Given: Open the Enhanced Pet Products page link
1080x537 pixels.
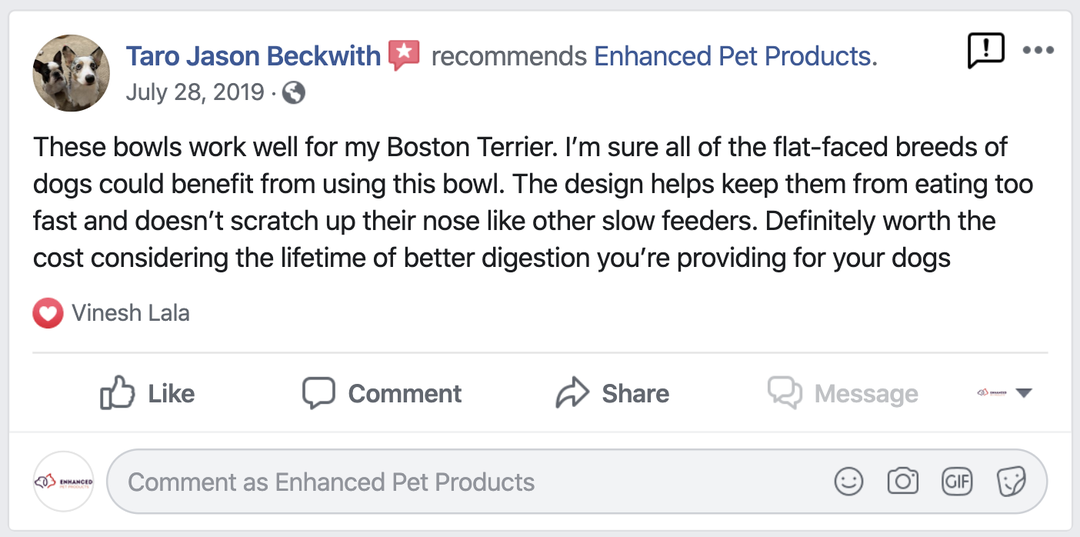Looking at the screenshot, I should click(734, 56).
